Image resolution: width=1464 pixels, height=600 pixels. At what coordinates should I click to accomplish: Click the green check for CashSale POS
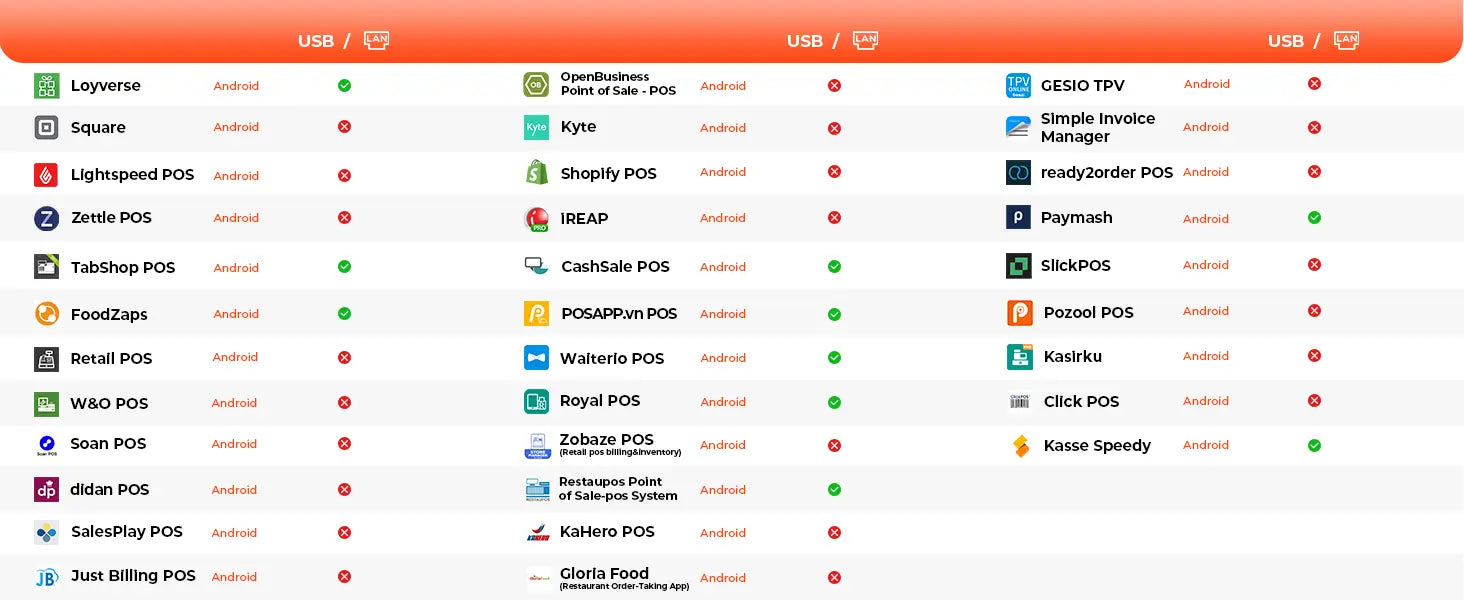(834, 267)
